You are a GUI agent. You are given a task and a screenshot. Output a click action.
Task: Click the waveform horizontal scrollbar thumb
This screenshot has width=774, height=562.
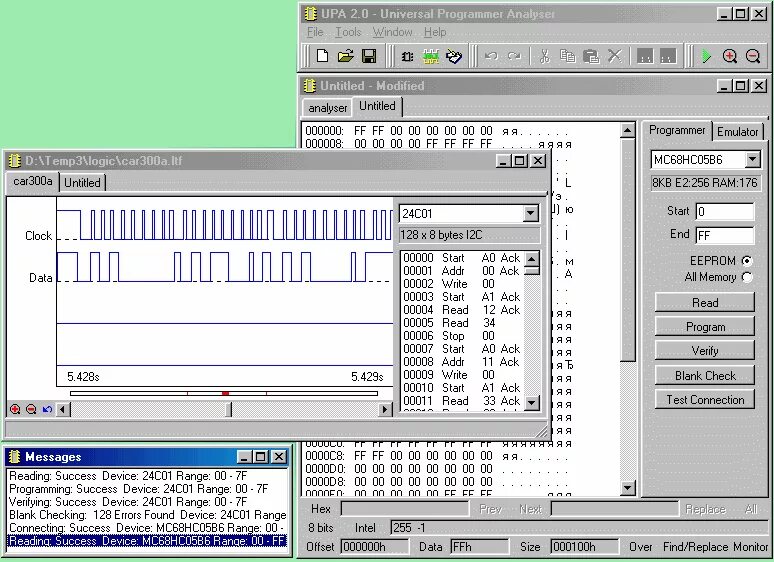[x=228, y=410]
